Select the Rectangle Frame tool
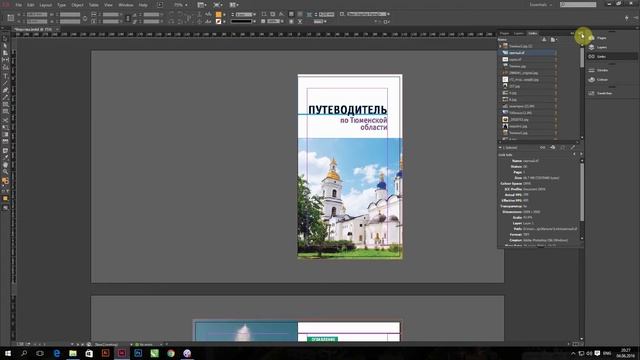The image size is (640, 360). pyautogui.click(x=5, y=104)
